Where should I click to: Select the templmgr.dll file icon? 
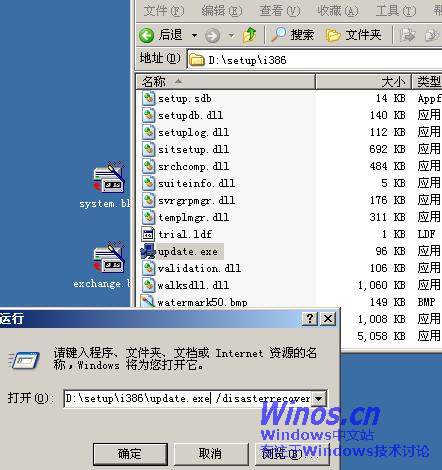click(x=148, y=217)
